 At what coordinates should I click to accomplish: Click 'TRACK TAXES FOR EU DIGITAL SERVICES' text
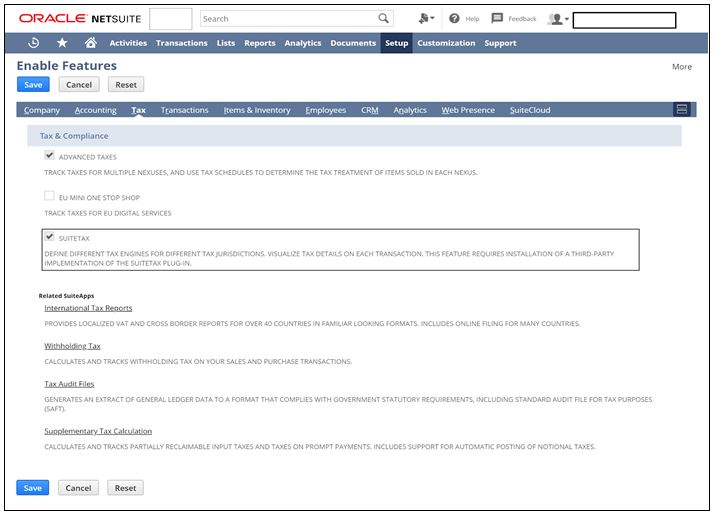(x=108, y=213)
